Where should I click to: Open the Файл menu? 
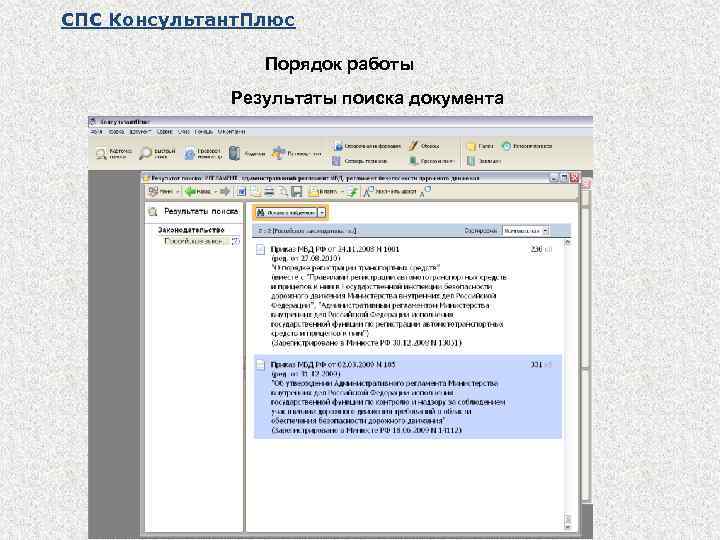tap(96, 132)
